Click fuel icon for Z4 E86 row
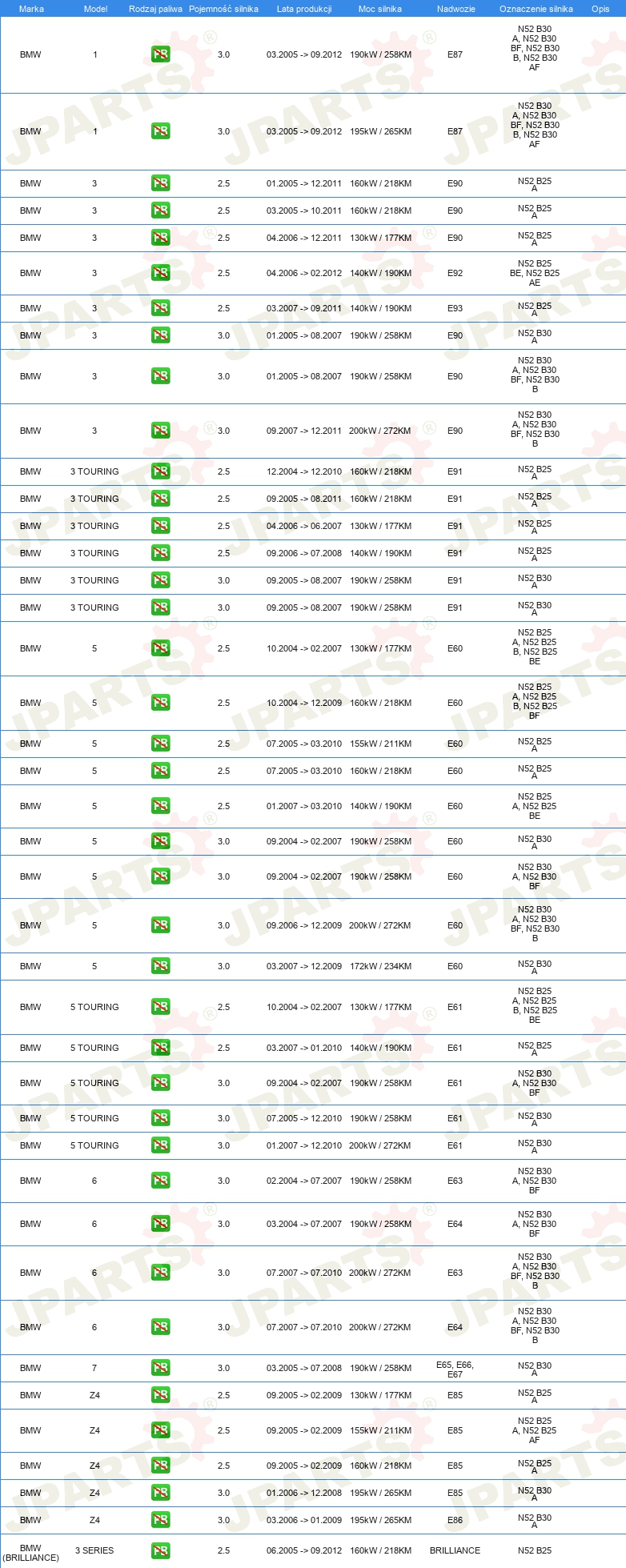 point(160,1520)
